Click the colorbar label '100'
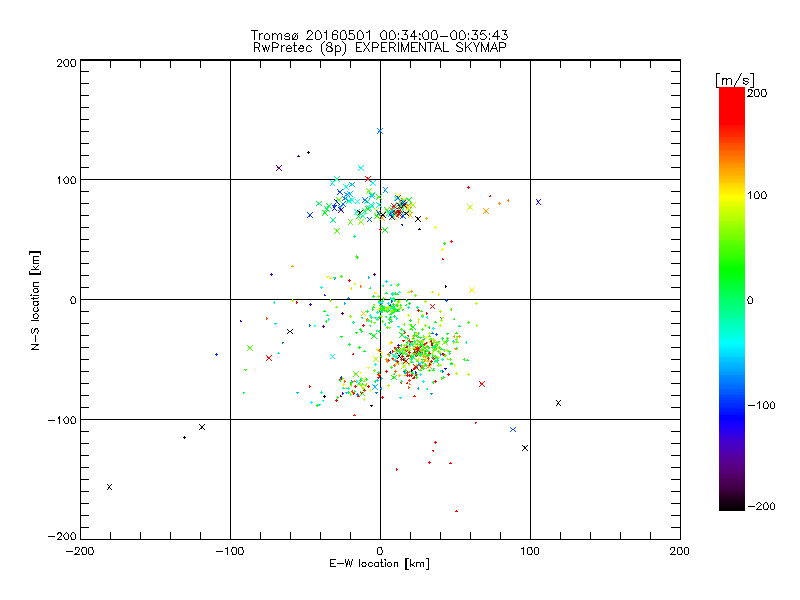 [757, 195]
